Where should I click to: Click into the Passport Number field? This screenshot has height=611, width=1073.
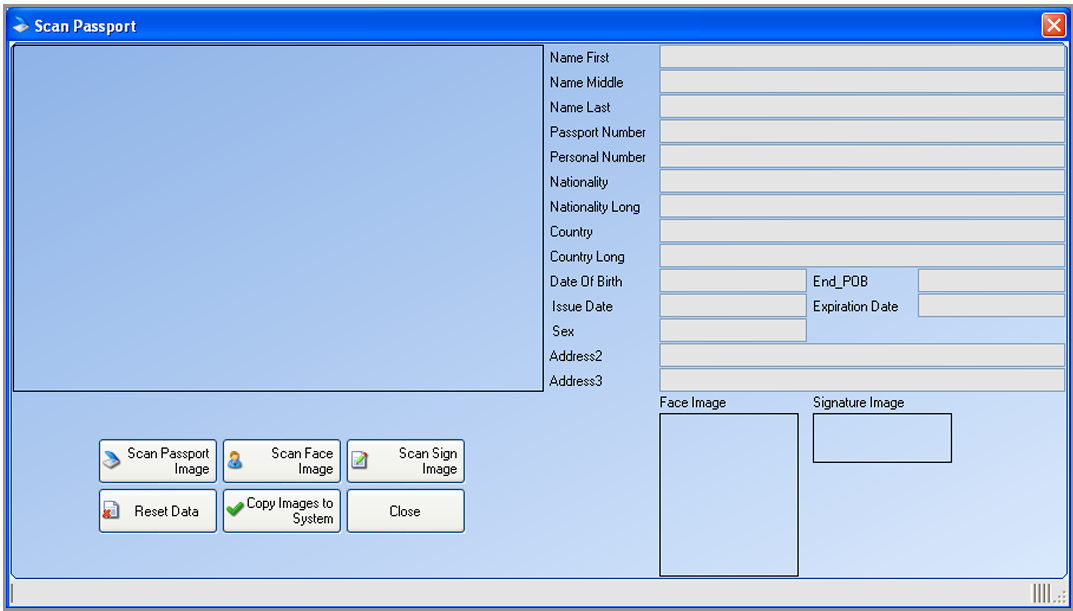(x=861, y=132)
